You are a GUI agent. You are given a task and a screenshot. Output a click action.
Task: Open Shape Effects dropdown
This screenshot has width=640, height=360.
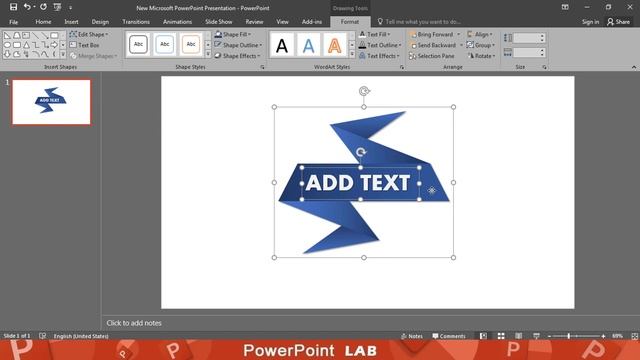237,56
